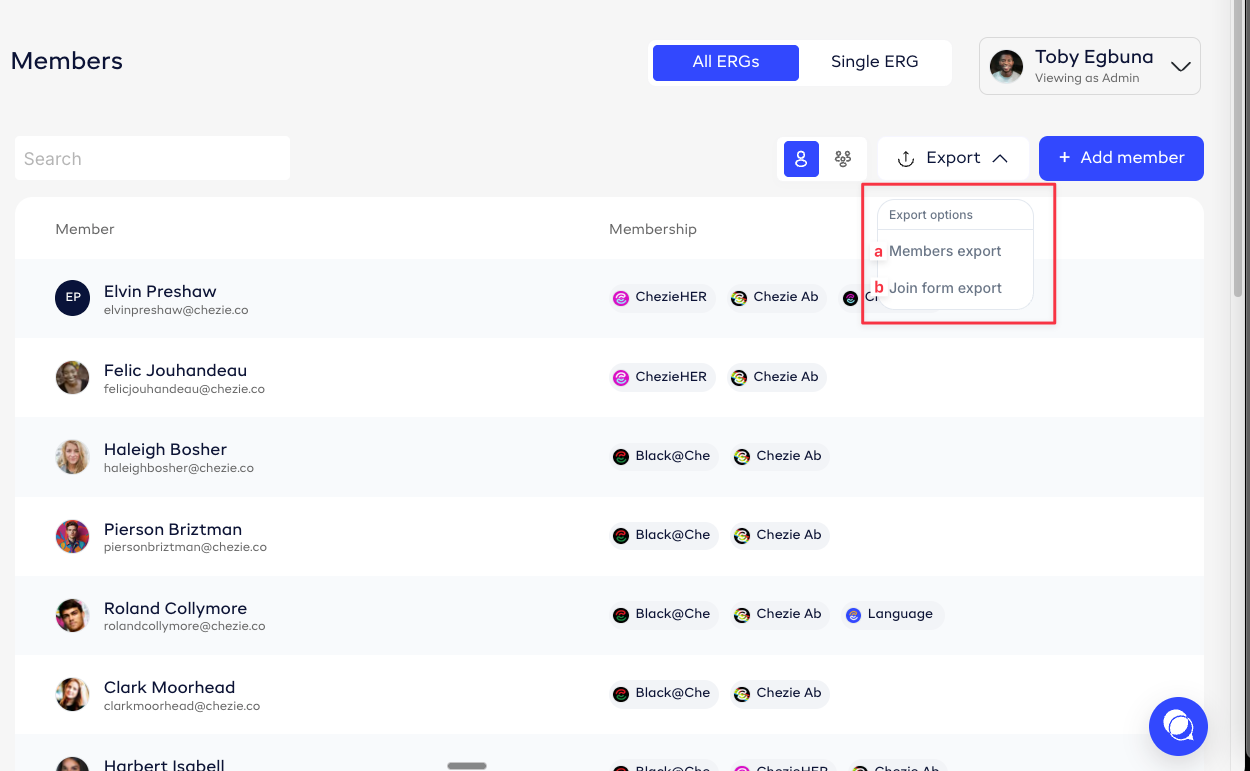Image resolution: width=1250 pixels, height=771 pixels.
Task: Click email elvinpreshaw@chezie.co
Action: pyautogui.click(x=176, y=310)
